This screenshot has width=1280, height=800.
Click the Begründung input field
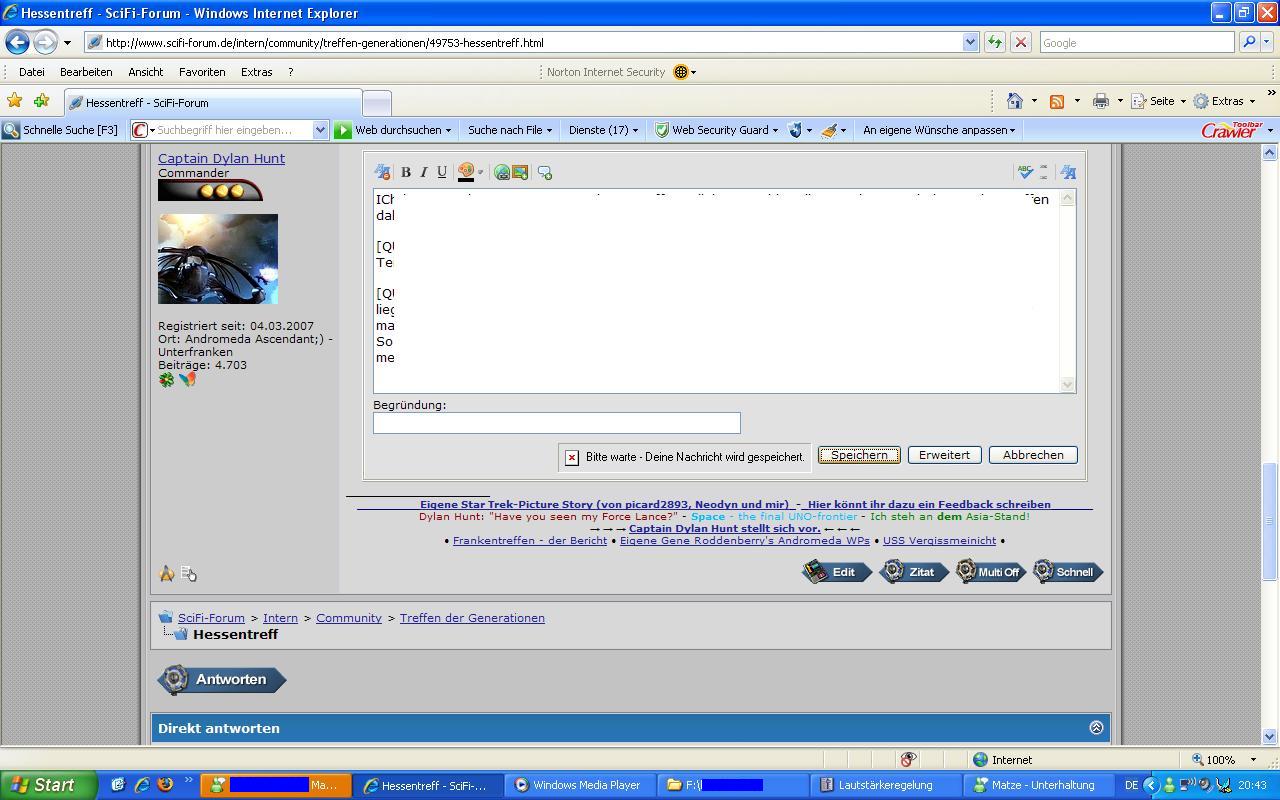[556, 423]
